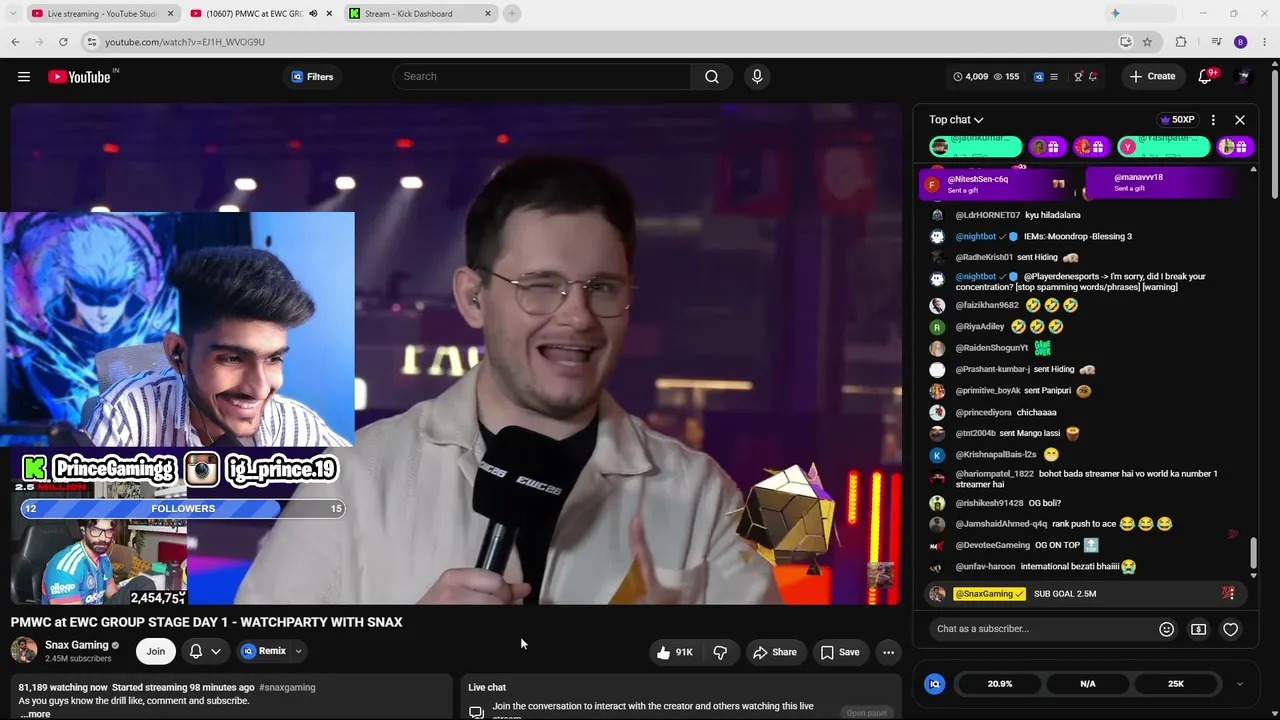Start voice search with the microphone

[x=757, y=77]
